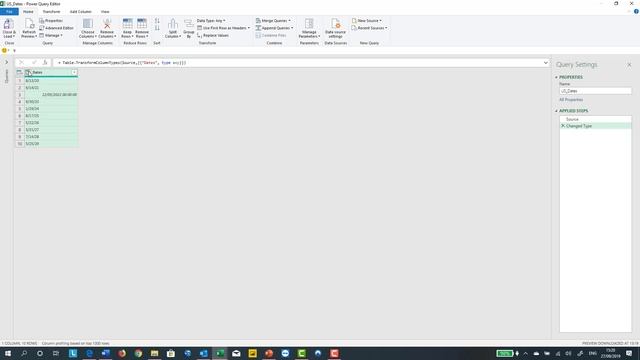Edit the query Name field
This screenshot has width=640, height=360.
595,91
